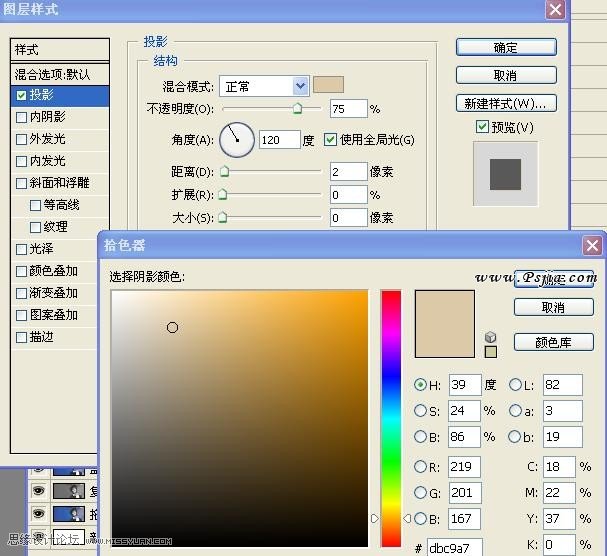Viewport: 607px width, 556px height.
Task: Open the 颜色库 color libraries button
Action: point(553,342)
